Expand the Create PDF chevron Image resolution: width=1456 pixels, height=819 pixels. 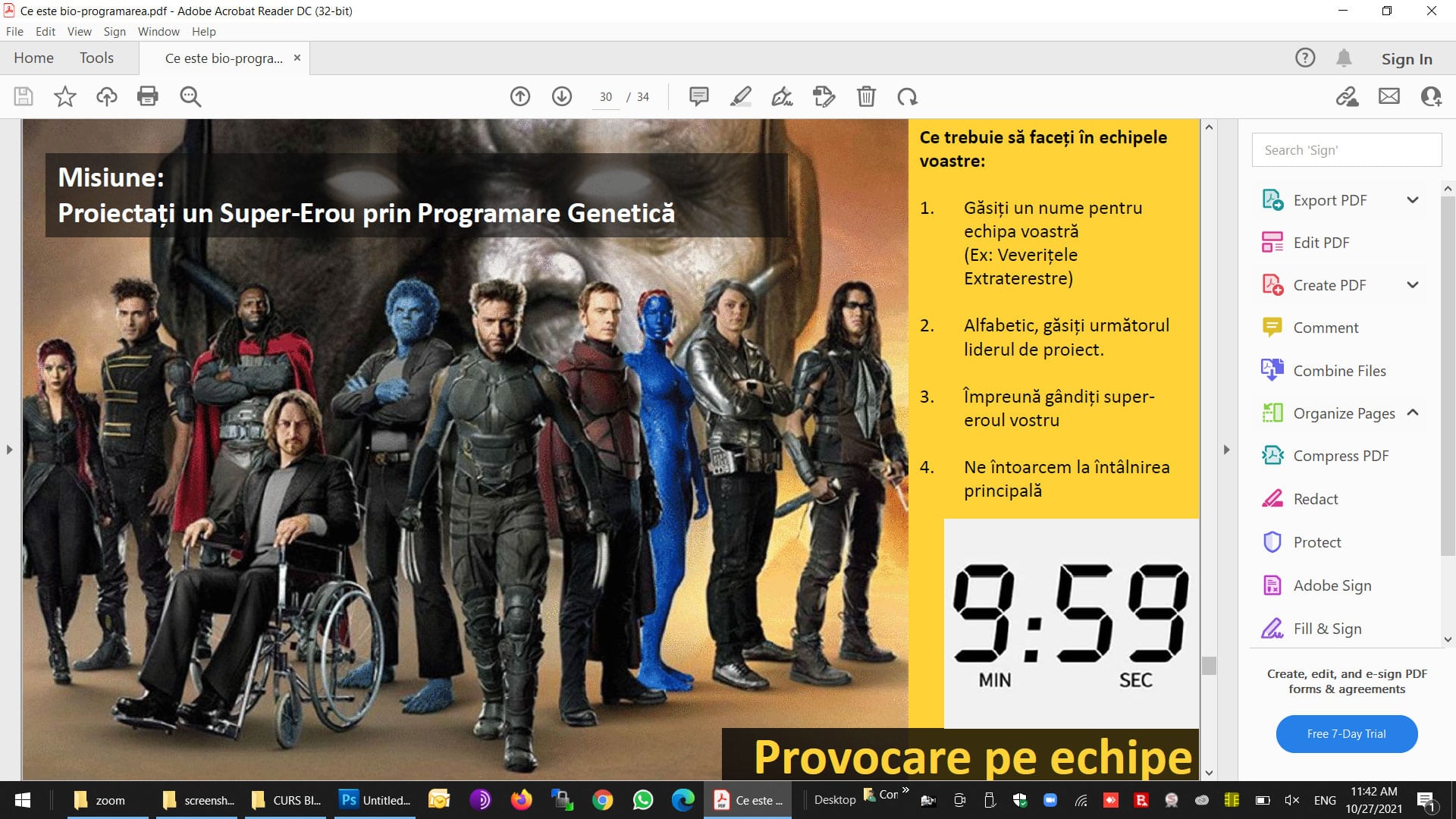click(x=1413, y=285)
